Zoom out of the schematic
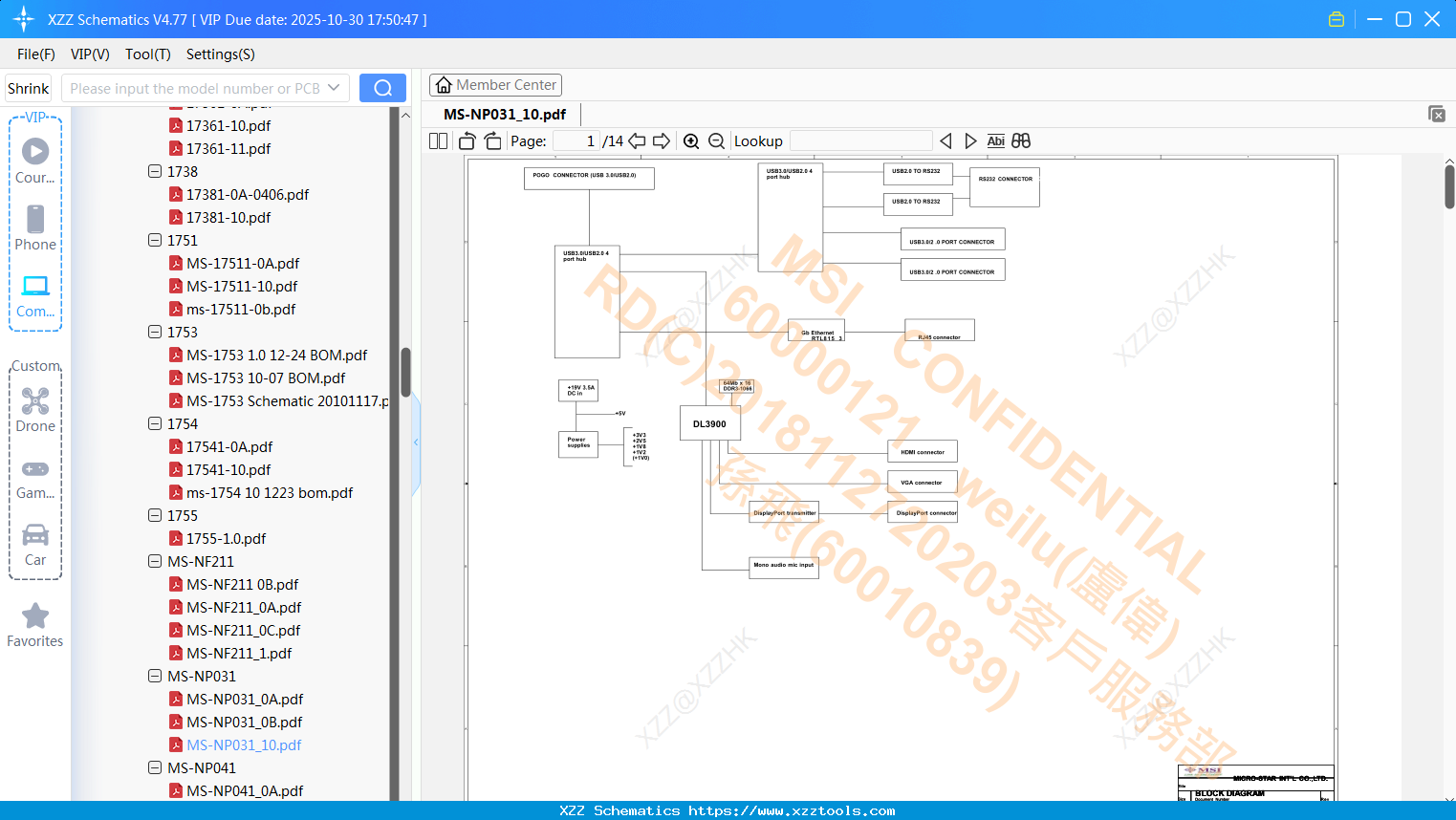Viewport: 1456px width, 820px height. pos(716,141)
